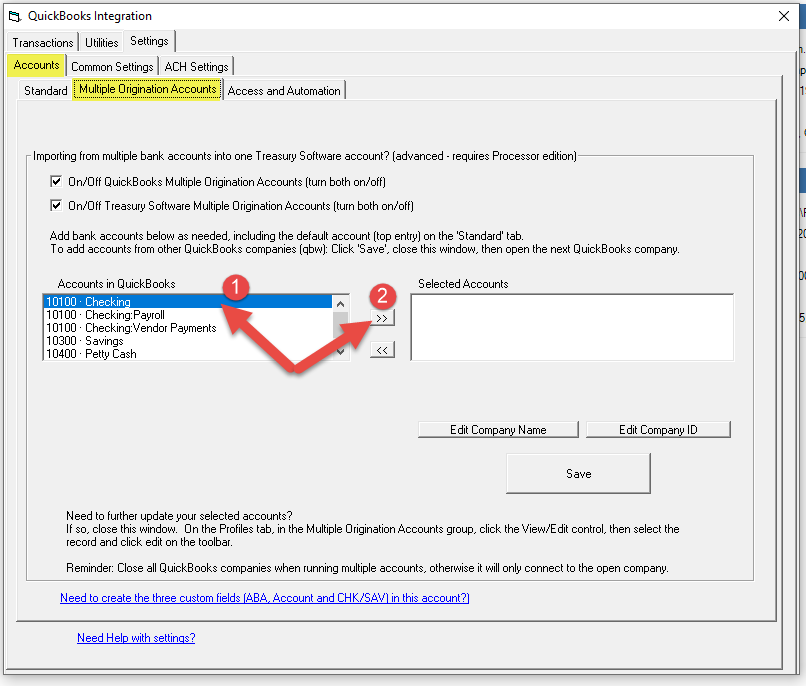
Task: Click inside the Selected Accounts list box
Action: [x=572, y=327]
